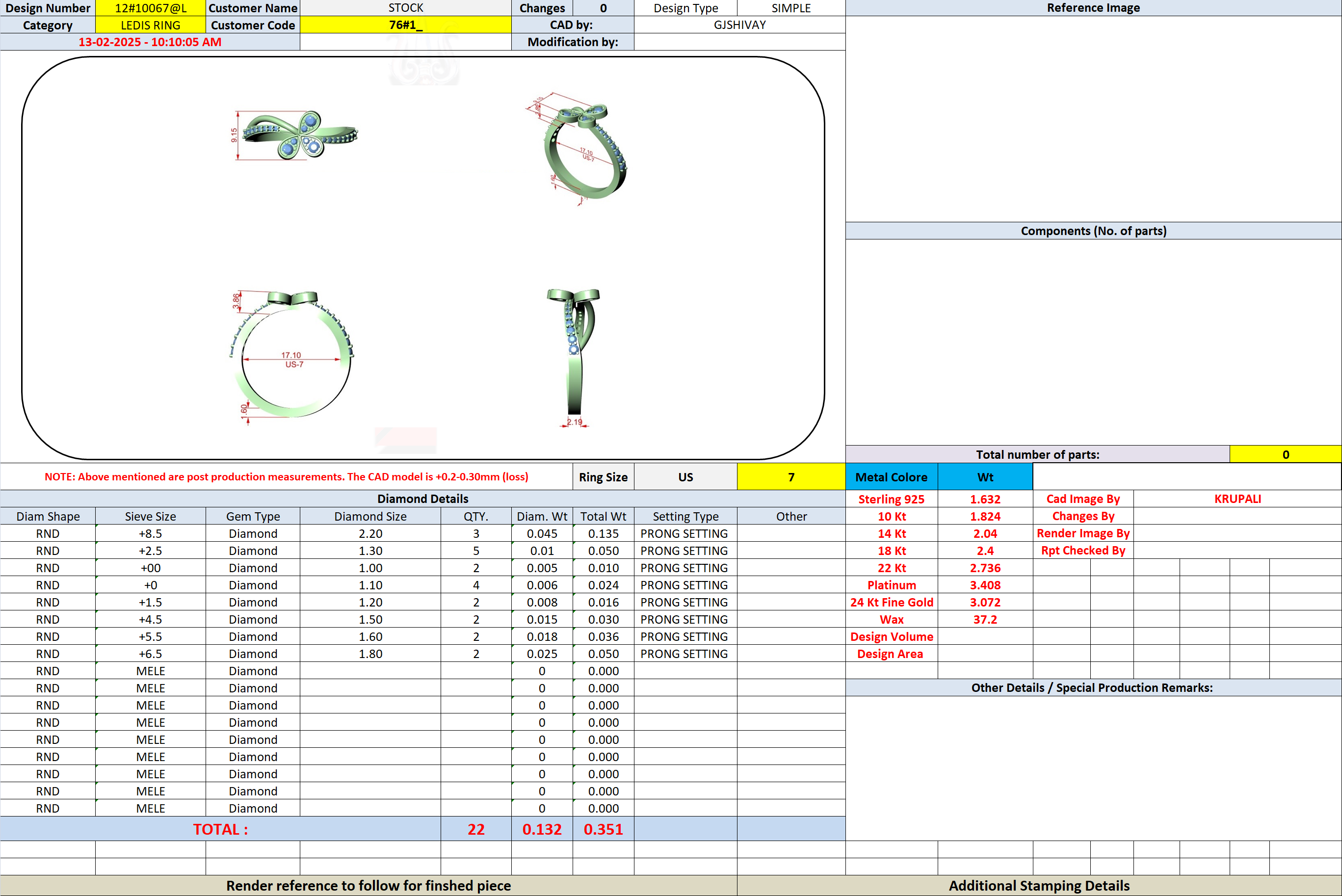Viewport: 1342px width, 896px height.
Task: Select PRONG SETTING in the +5.5 row
Action: 685,636
